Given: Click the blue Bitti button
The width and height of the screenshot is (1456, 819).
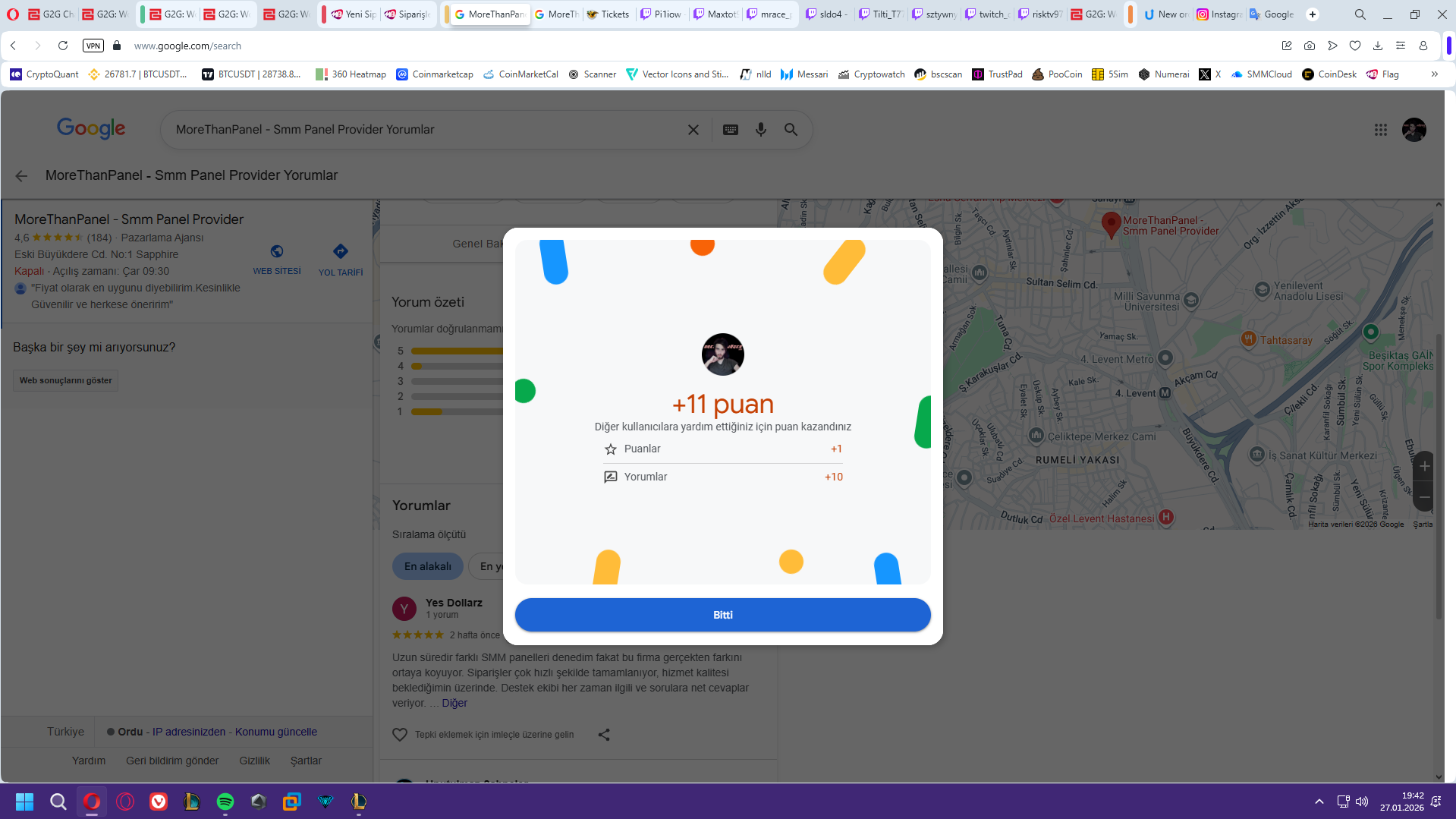Looking at the screenshot, I should pyautogui.click(x=722, y=615).
